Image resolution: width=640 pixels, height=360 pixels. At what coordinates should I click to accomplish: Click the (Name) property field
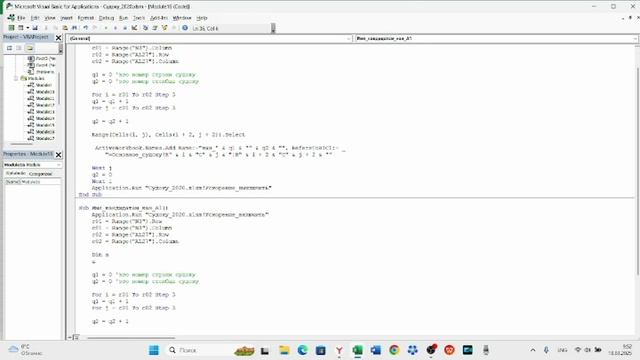click(33, 182)
